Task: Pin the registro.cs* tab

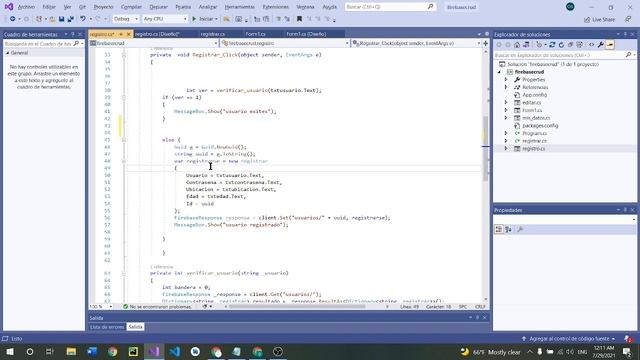Action: click(x=121, y=34)
